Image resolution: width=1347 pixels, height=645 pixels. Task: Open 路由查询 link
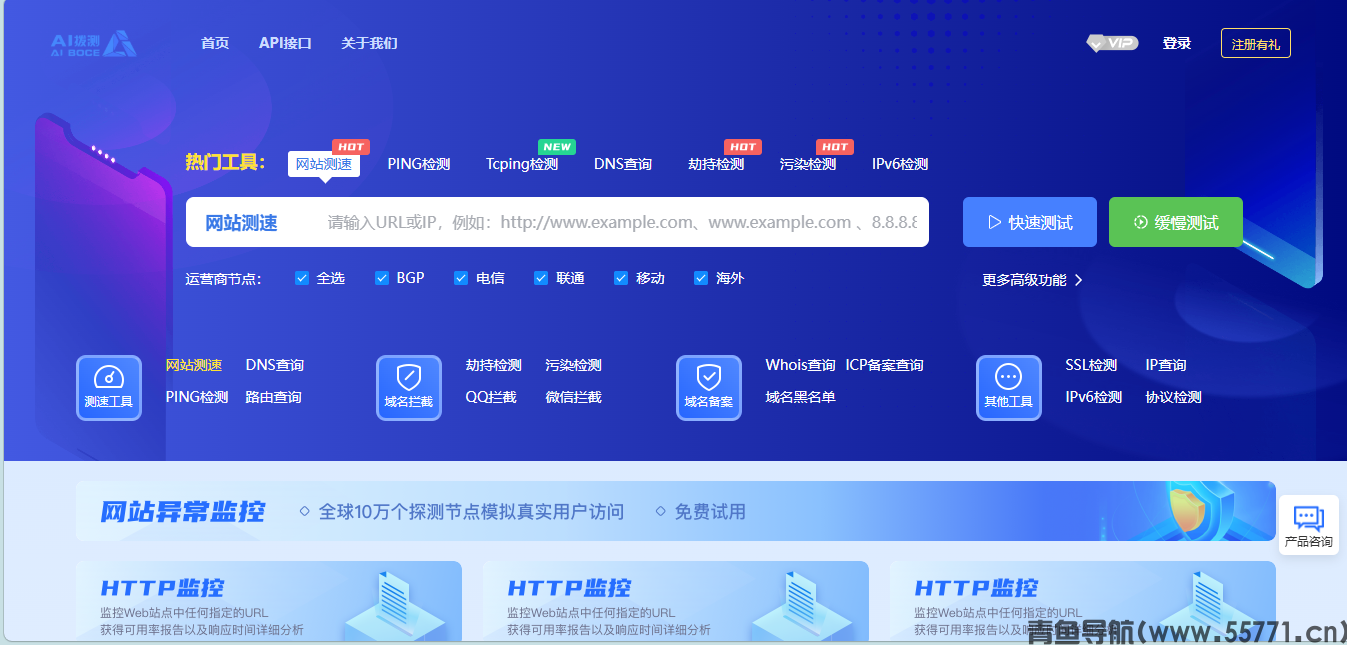coord(273,397)
